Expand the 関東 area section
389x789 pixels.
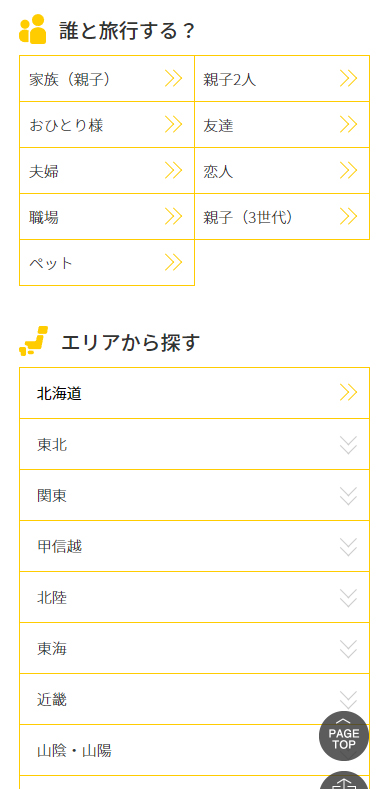(194, 496)
